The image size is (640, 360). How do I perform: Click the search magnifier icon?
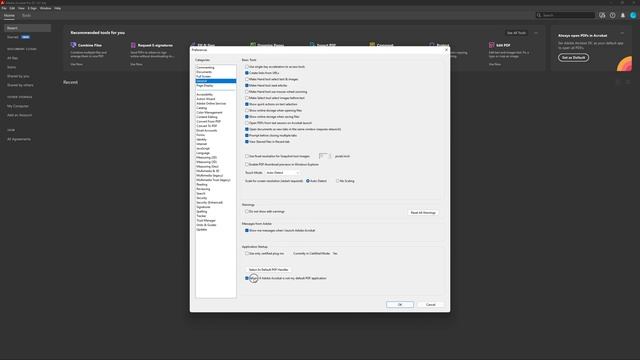point(539,15)
